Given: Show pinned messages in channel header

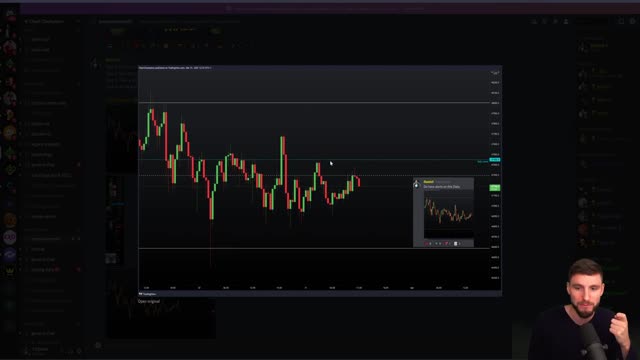Looking at the screenshot, I should pyautogui.click(x=555, y=21).
